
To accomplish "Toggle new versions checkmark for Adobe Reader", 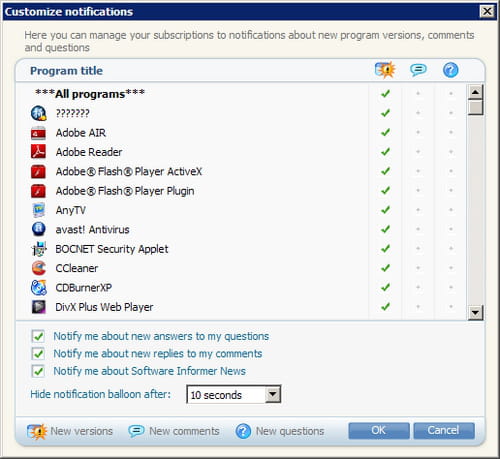I will [x=385, y=152].
